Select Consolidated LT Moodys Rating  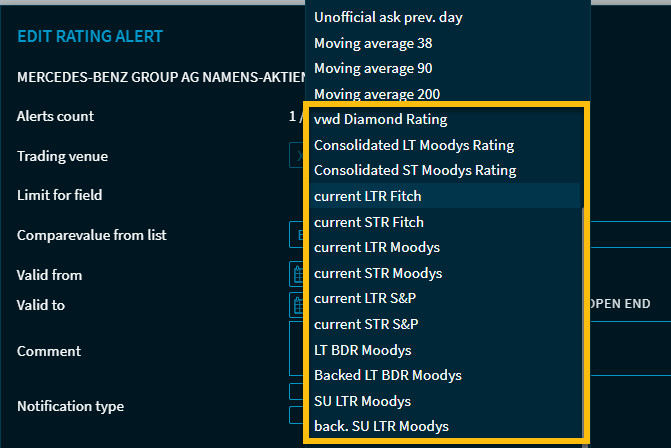[413, 145]
